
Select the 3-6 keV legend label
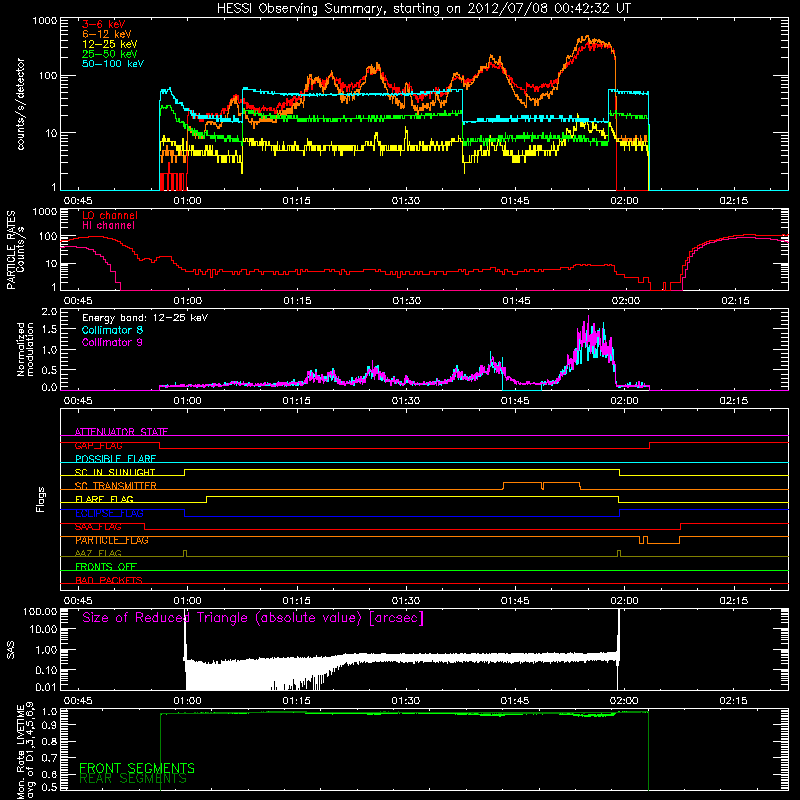pos(104,24)
